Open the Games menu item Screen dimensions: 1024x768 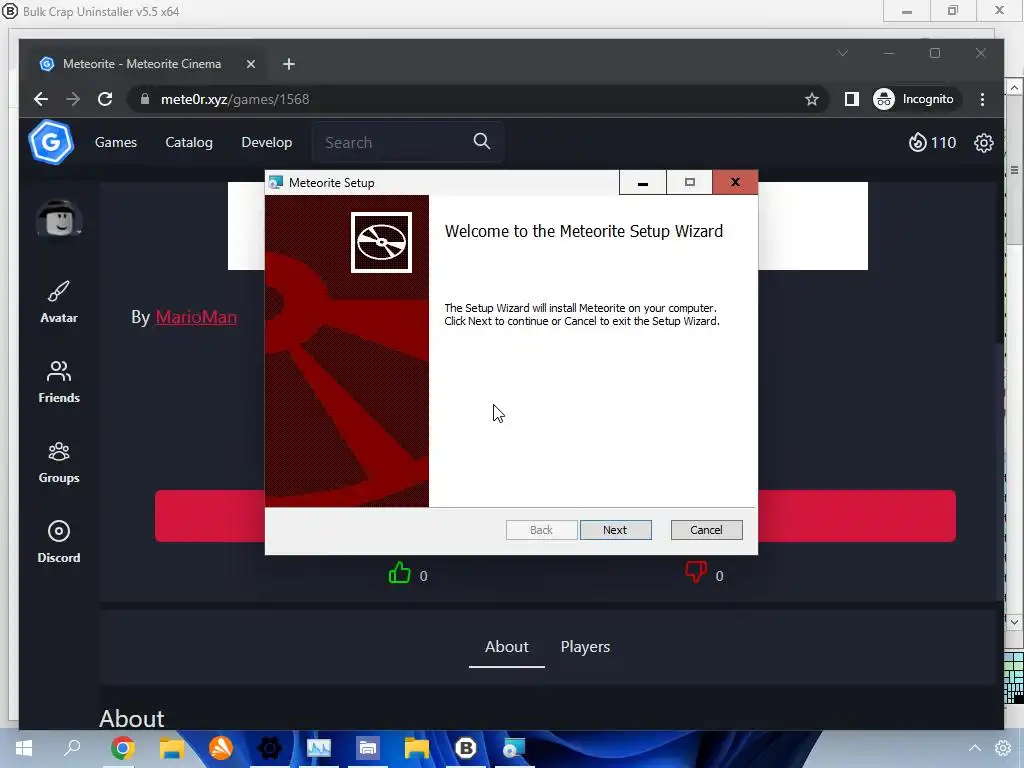coord(116,142)
